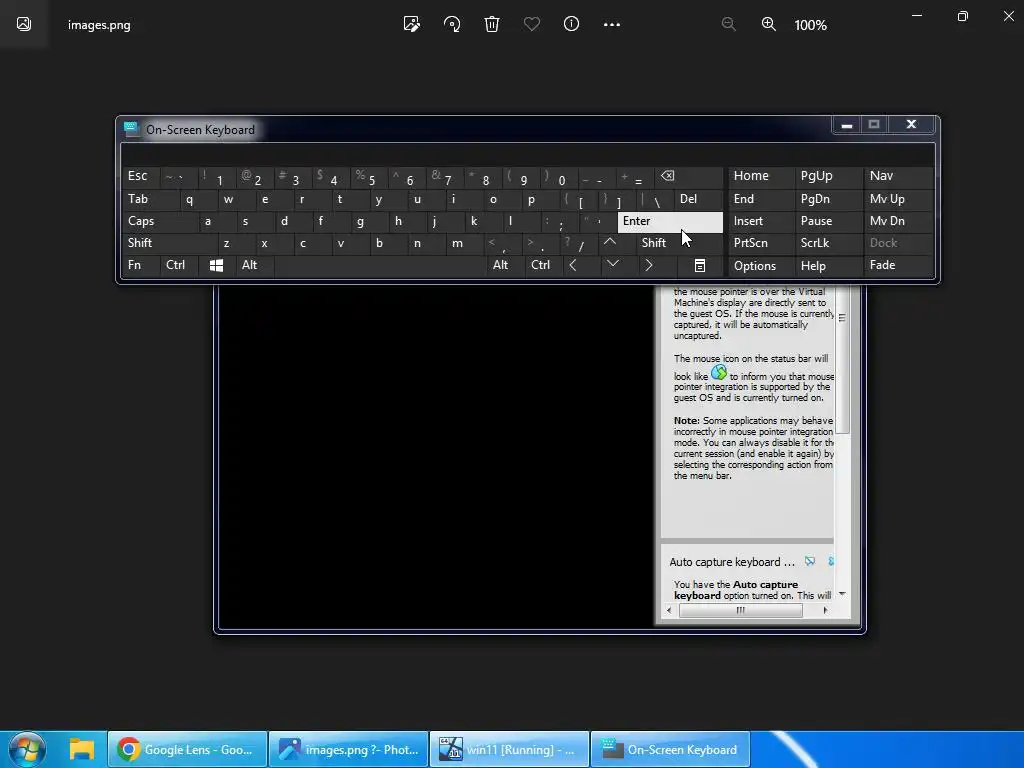Toggle the left Ctrl key

[x=179, y=265]
